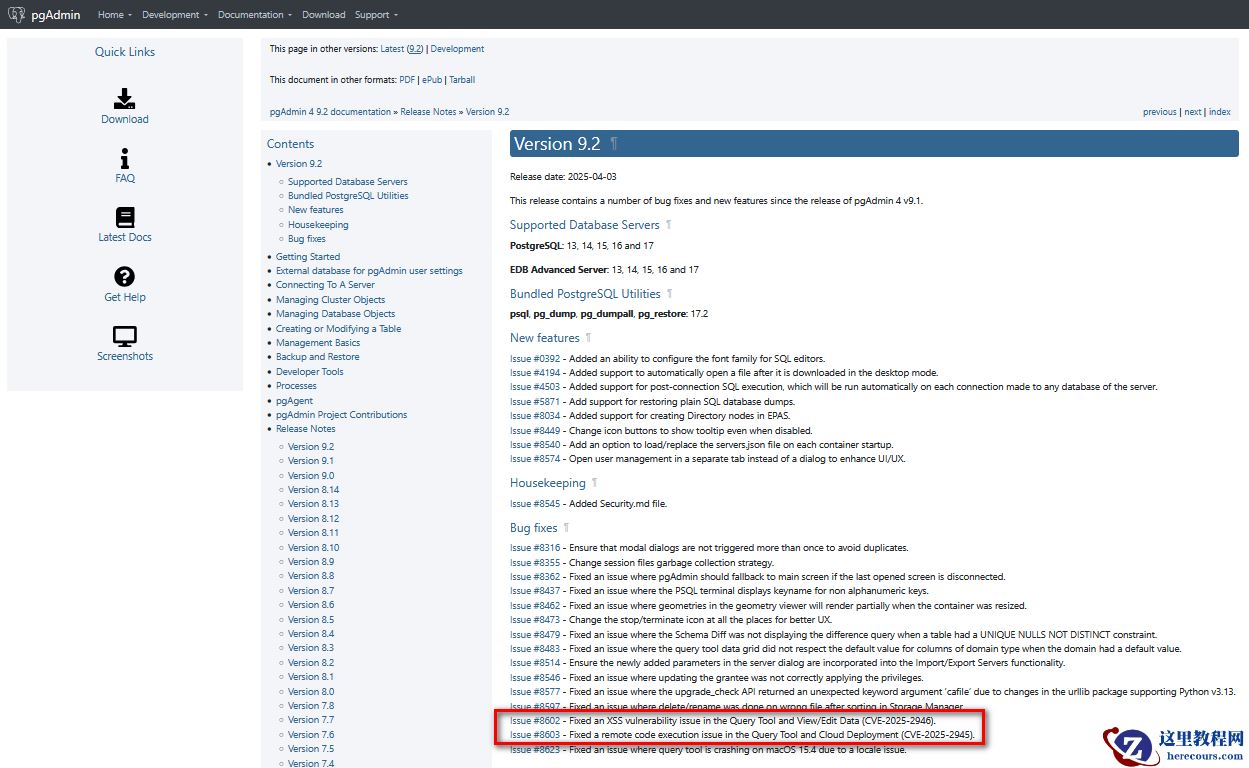Select Backup and Restore in Contents
This screenshot has height=768, width=1249.
[317, 357]
